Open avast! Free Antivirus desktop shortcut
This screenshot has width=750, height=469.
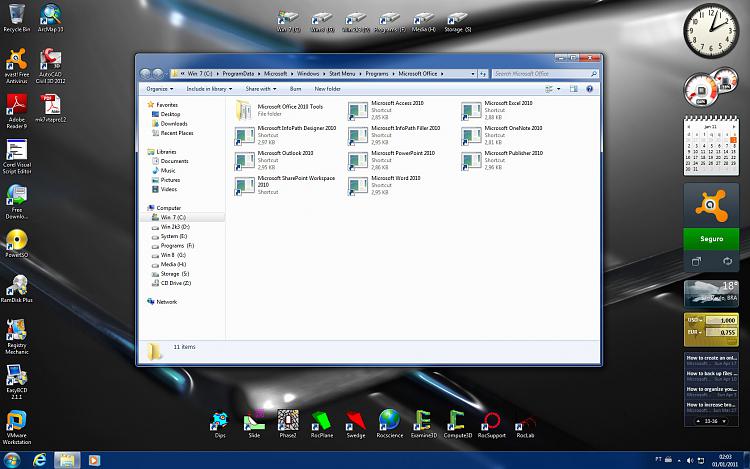(16, 66)
